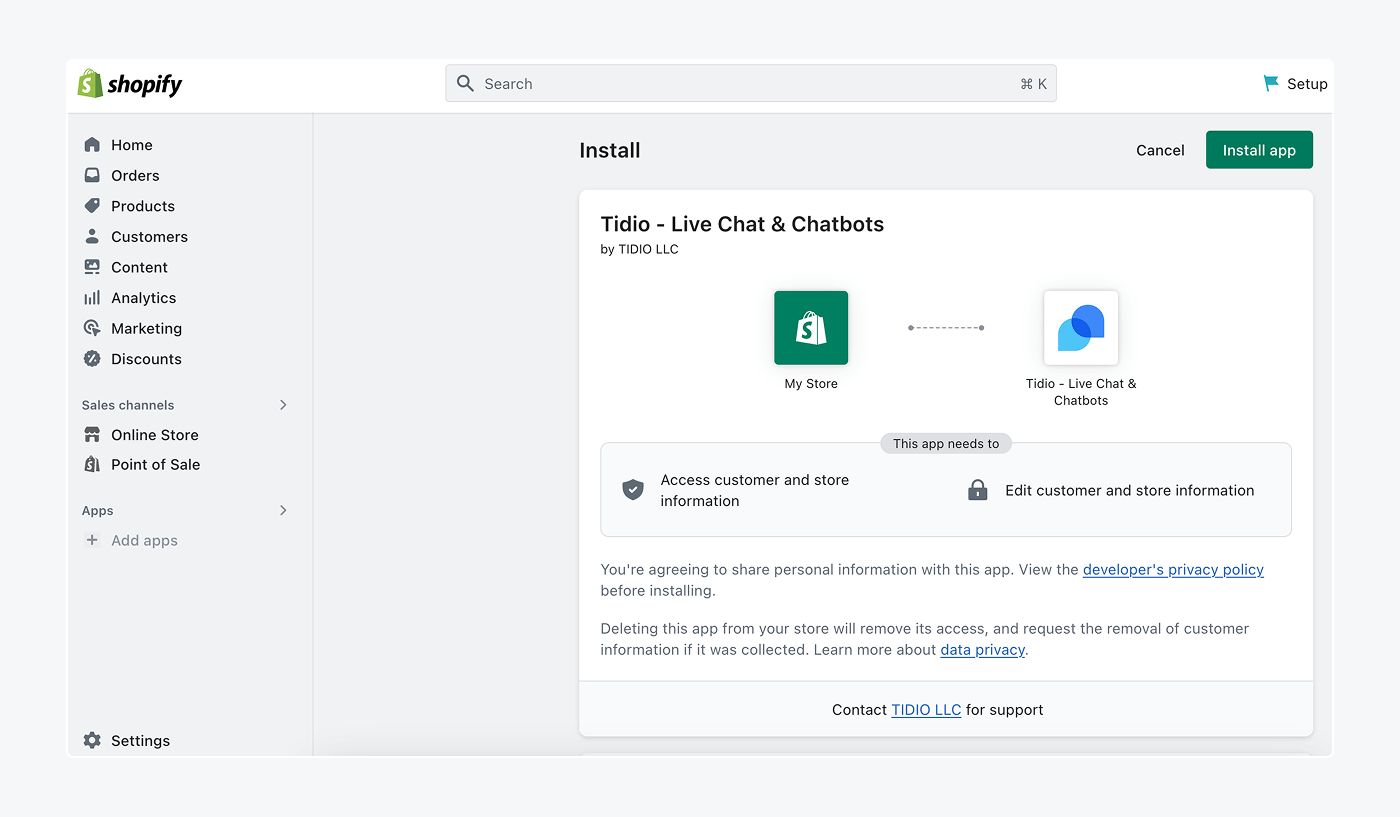The height and width of the screenshot is (817, 1400).
Task: Open the developer's privacy policy link
Action: (1173, 569)
